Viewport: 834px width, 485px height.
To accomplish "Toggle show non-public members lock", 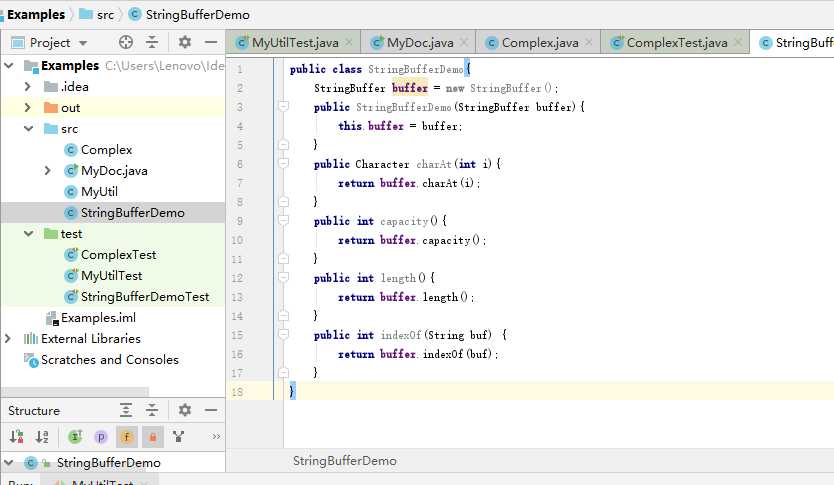I will 153,437.
